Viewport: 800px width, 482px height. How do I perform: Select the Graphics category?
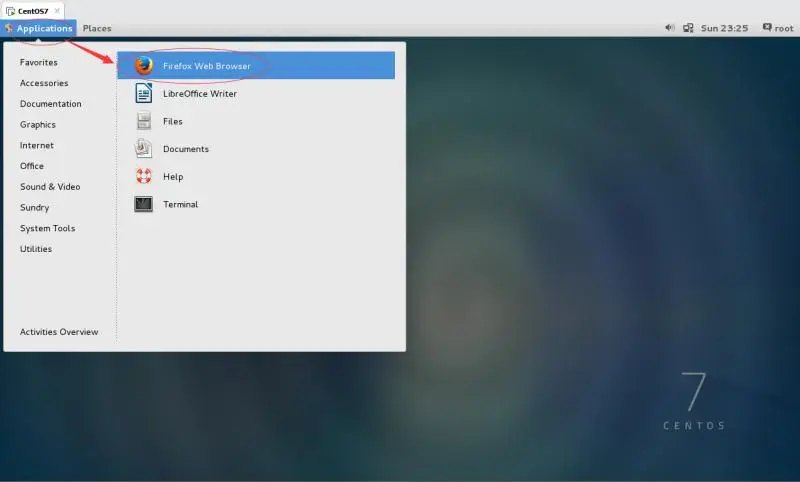(38, 124)
